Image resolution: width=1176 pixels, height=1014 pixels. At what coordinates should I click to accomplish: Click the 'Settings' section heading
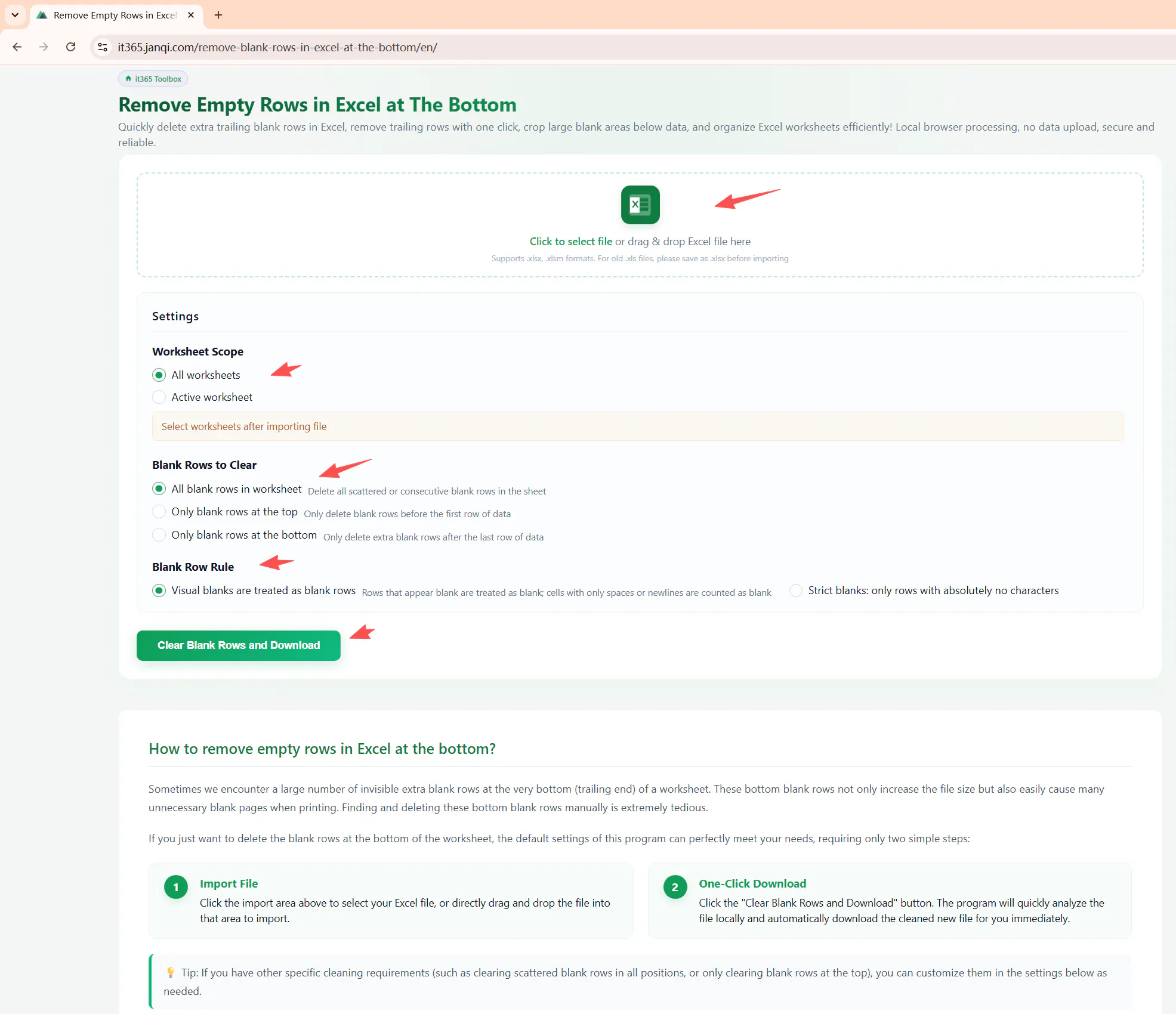coord(175,316)
